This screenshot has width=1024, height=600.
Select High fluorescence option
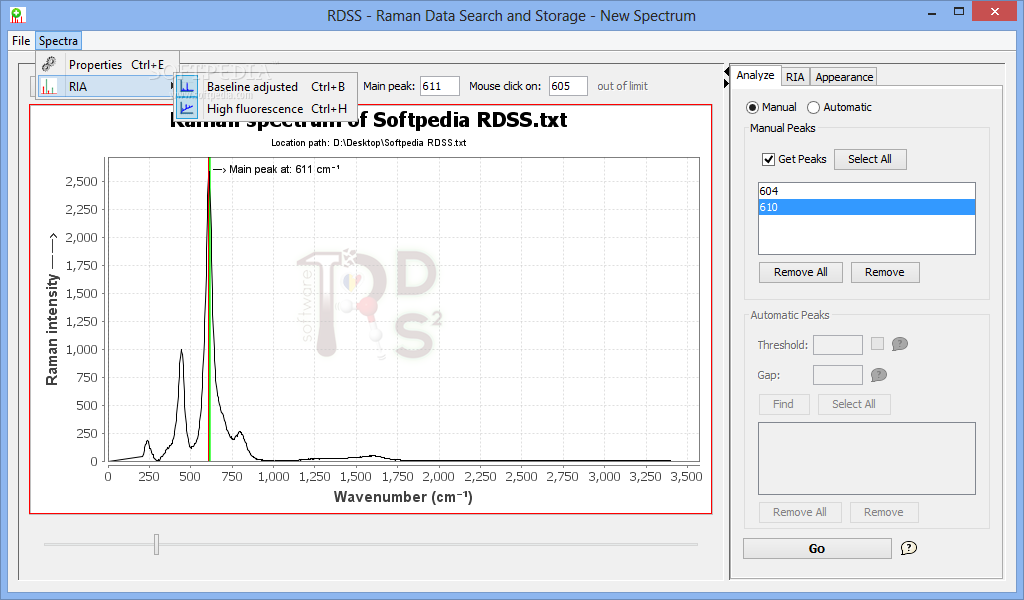266,109
